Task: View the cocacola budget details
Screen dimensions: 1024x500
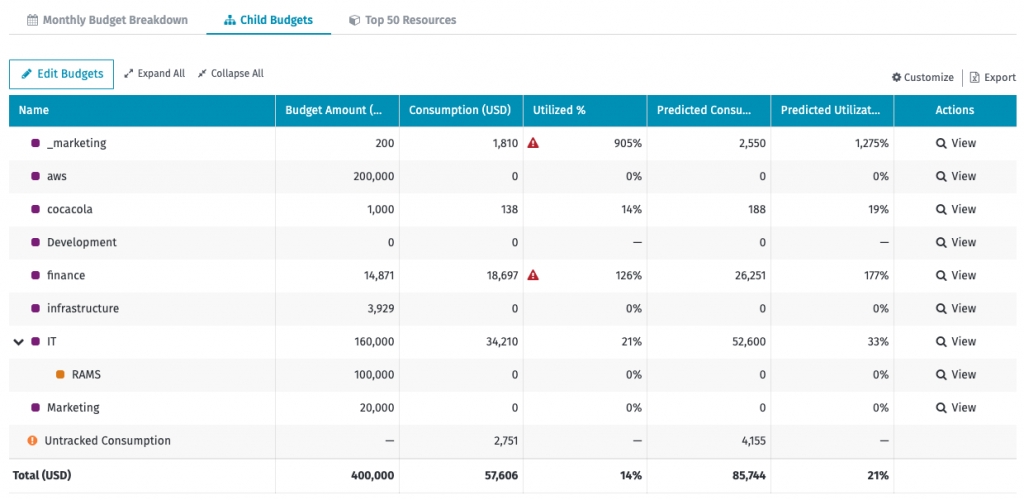Action: click(x=955, y=209)
